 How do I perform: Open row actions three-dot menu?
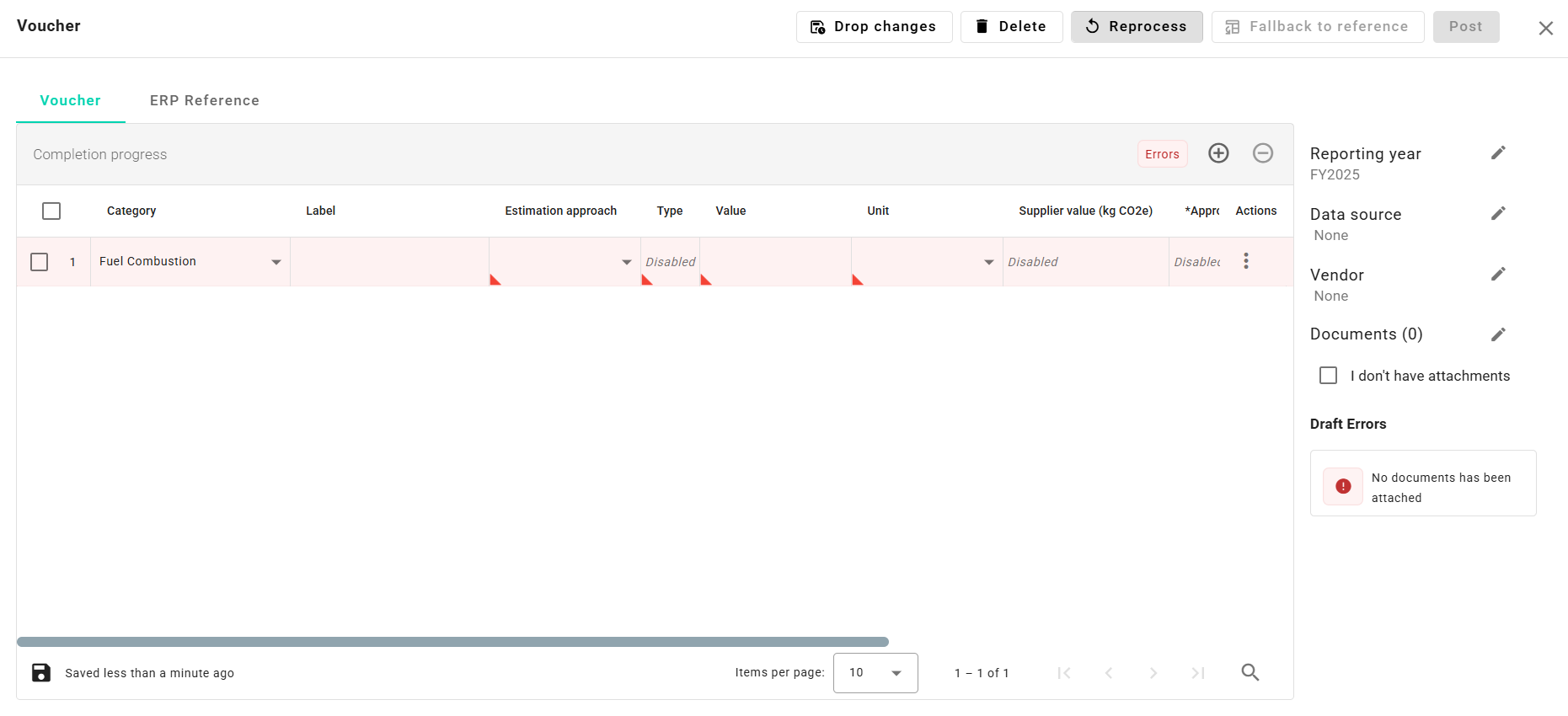pyautogui.click(x=1245, y=261)
